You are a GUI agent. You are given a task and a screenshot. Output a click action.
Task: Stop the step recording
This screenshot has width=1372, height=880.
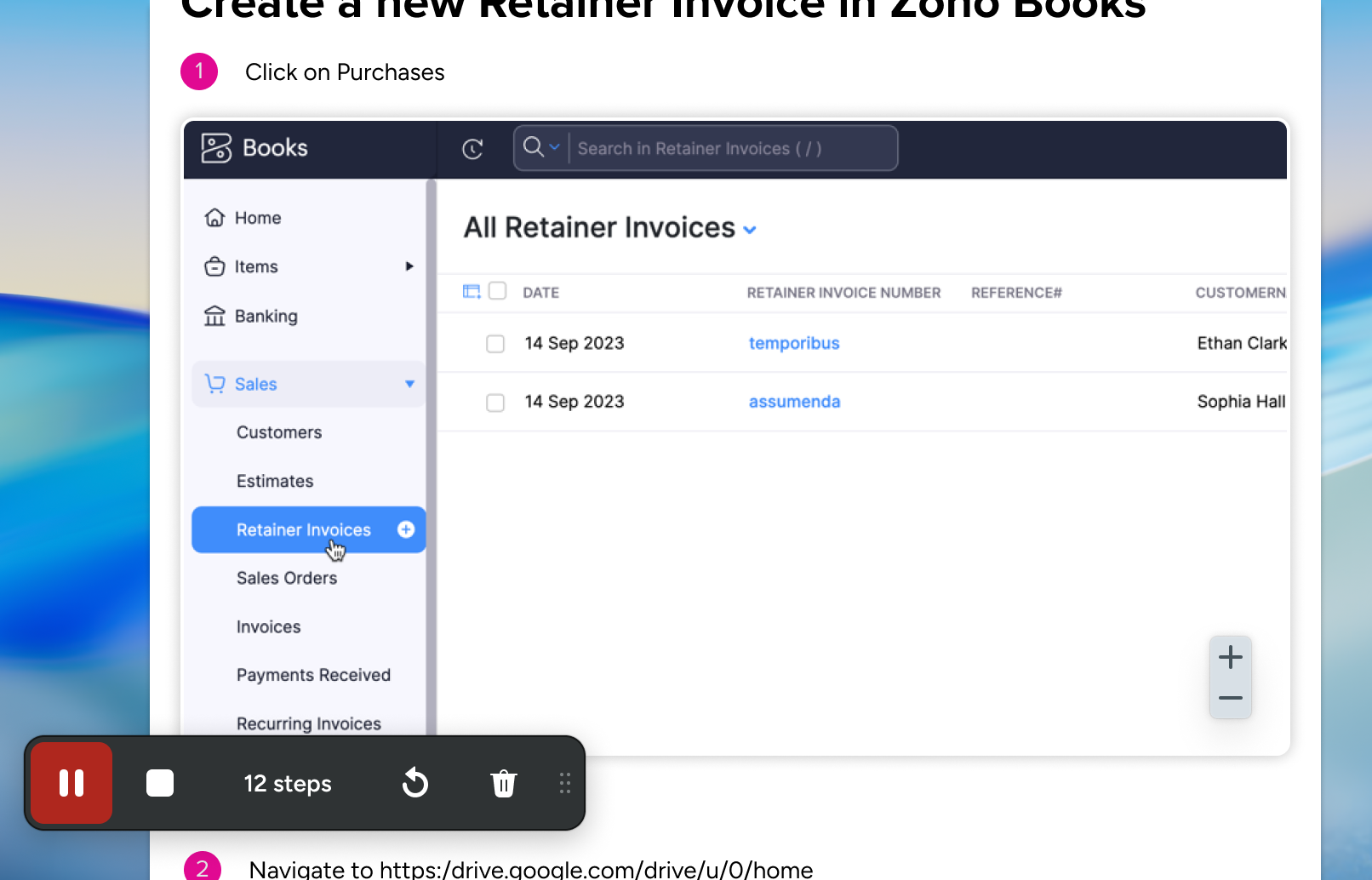tap(160, 783)
